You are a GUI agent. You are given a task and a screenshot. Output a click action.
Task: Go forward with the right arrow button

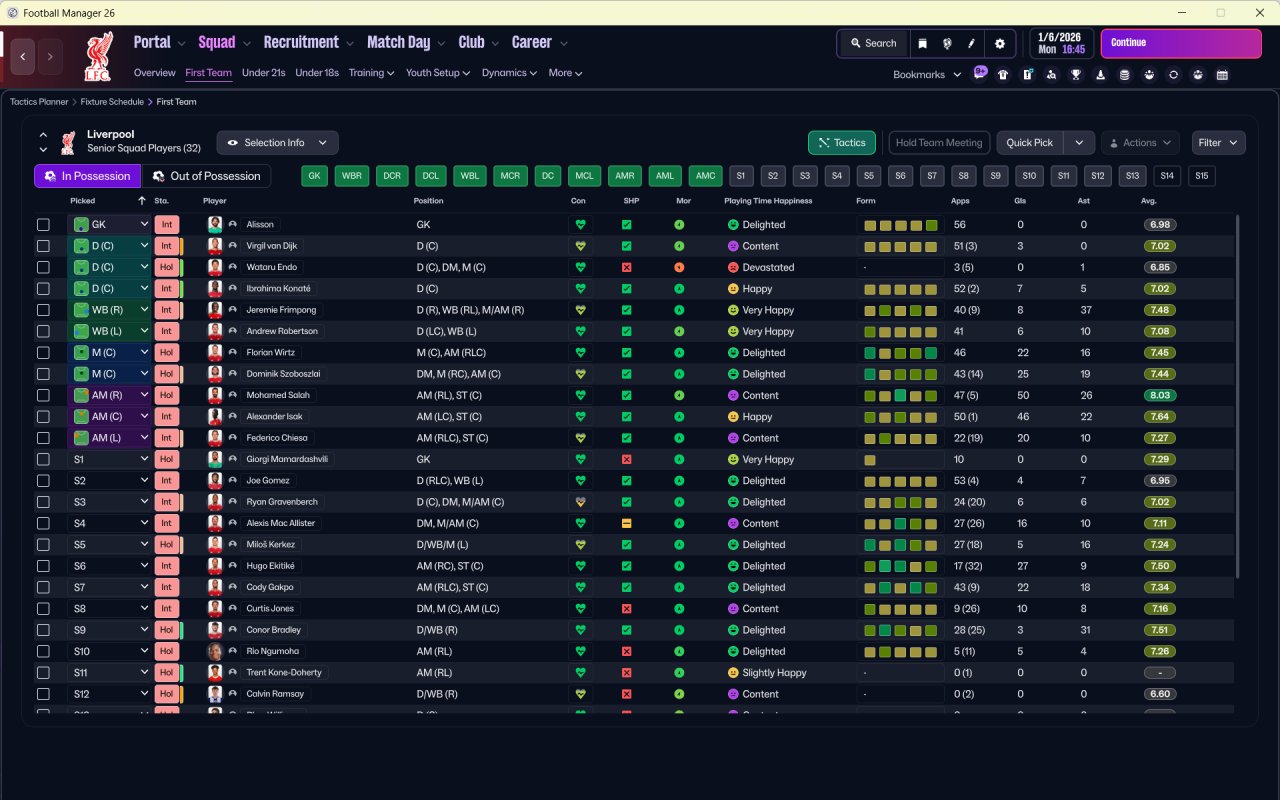tap(50, 57)
